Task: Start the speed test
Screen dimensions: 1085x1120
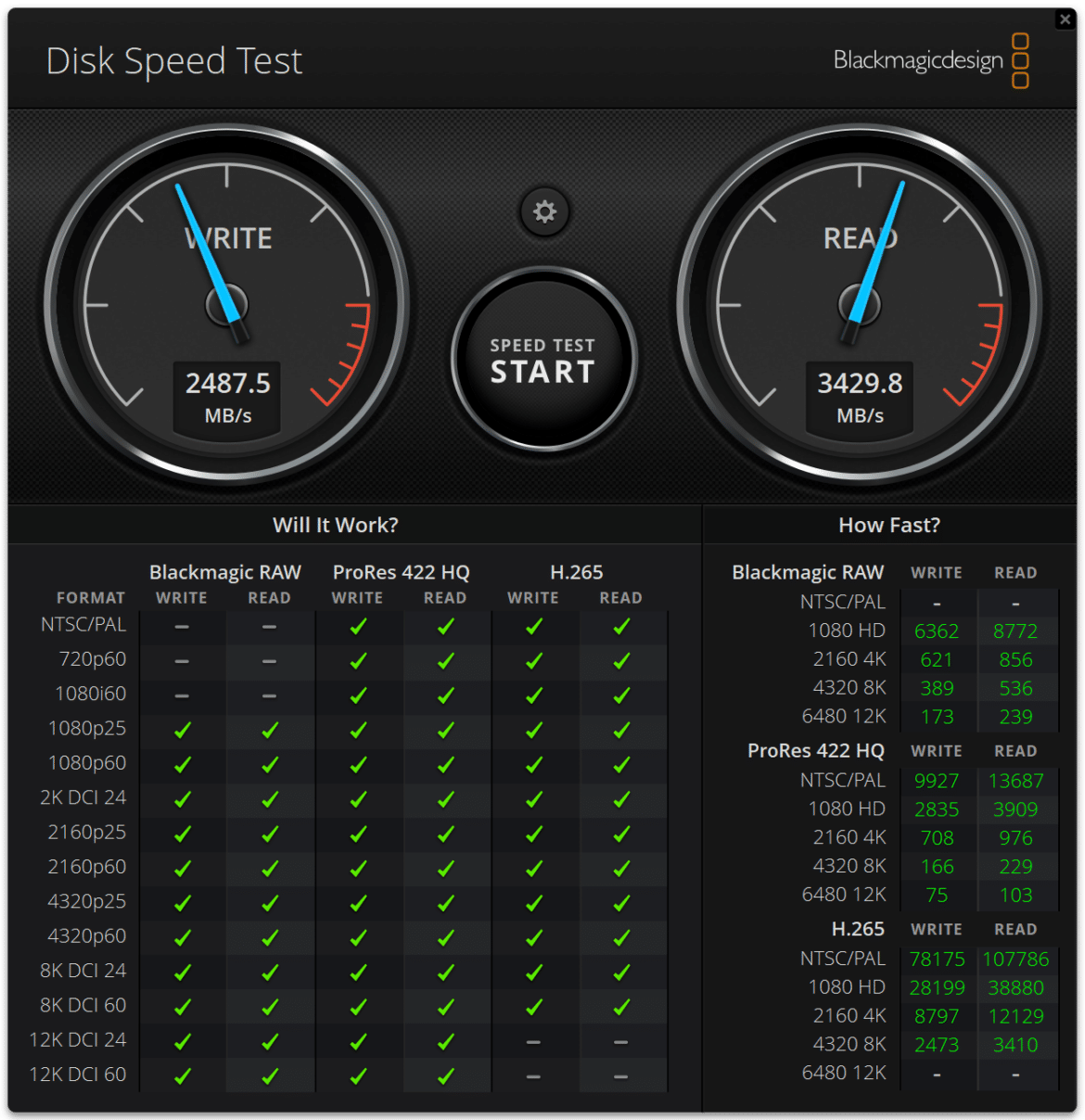Action: pos(544,360)
